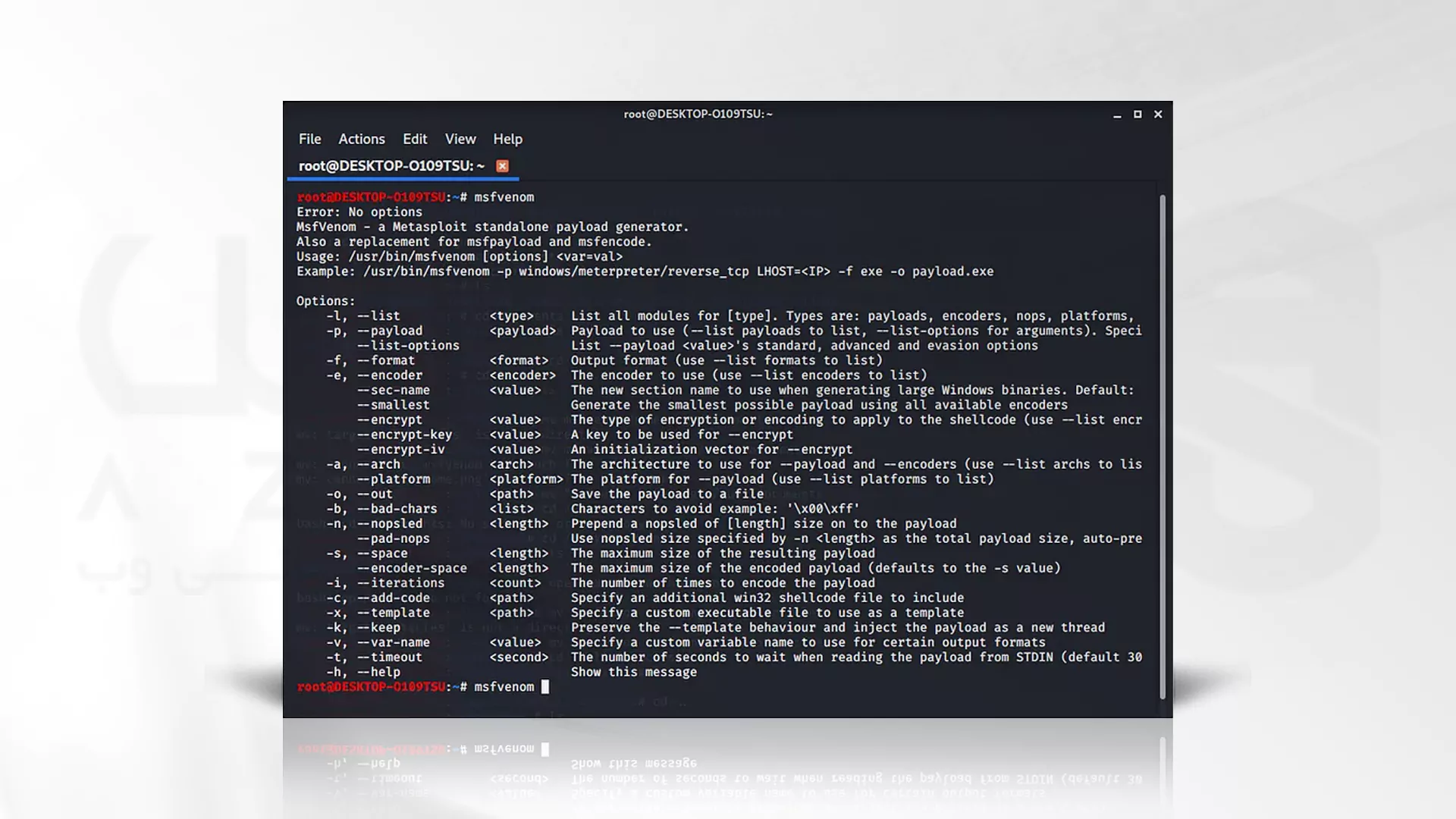Close the terminal tab with the red X
The width and height of the screenshot is (1456, 819).
click(x=502, y=166)
